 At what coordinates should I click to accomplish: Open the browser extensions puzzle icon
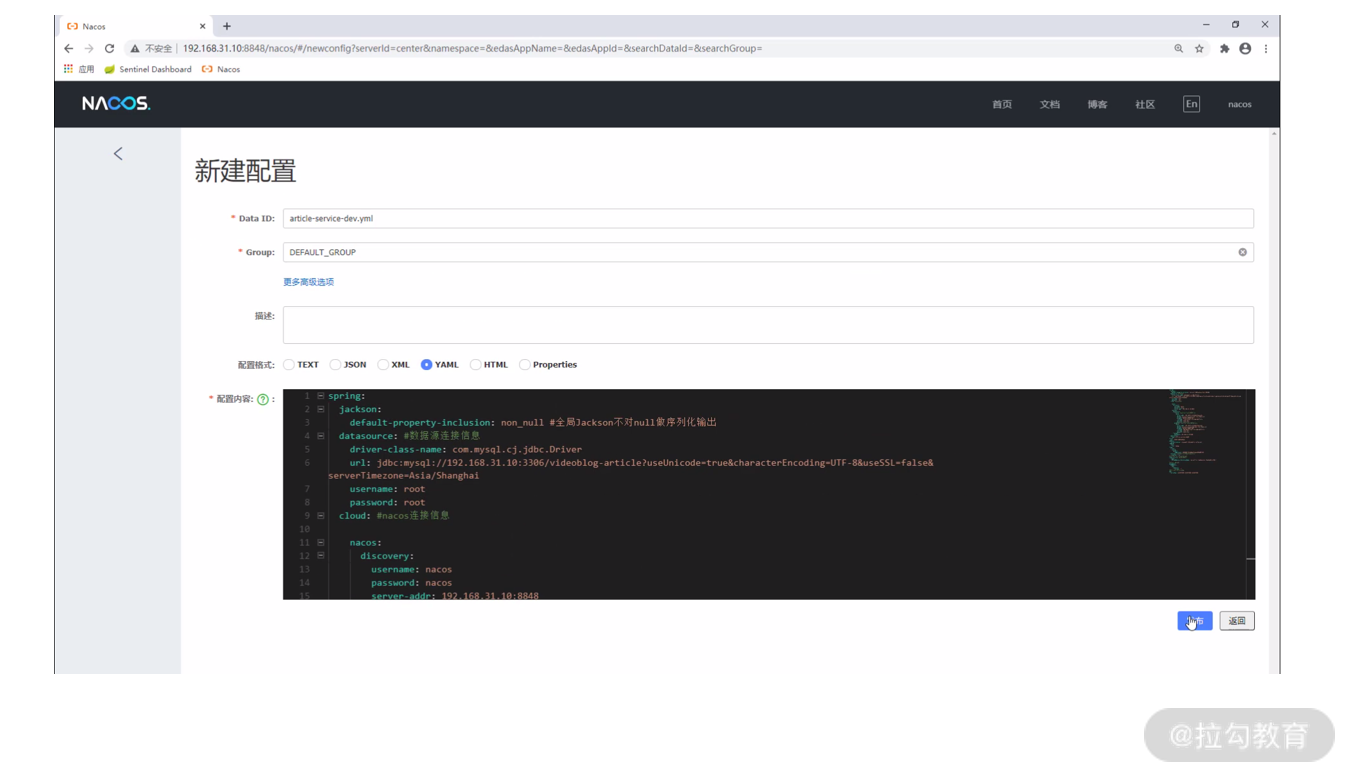[1224, 48]
